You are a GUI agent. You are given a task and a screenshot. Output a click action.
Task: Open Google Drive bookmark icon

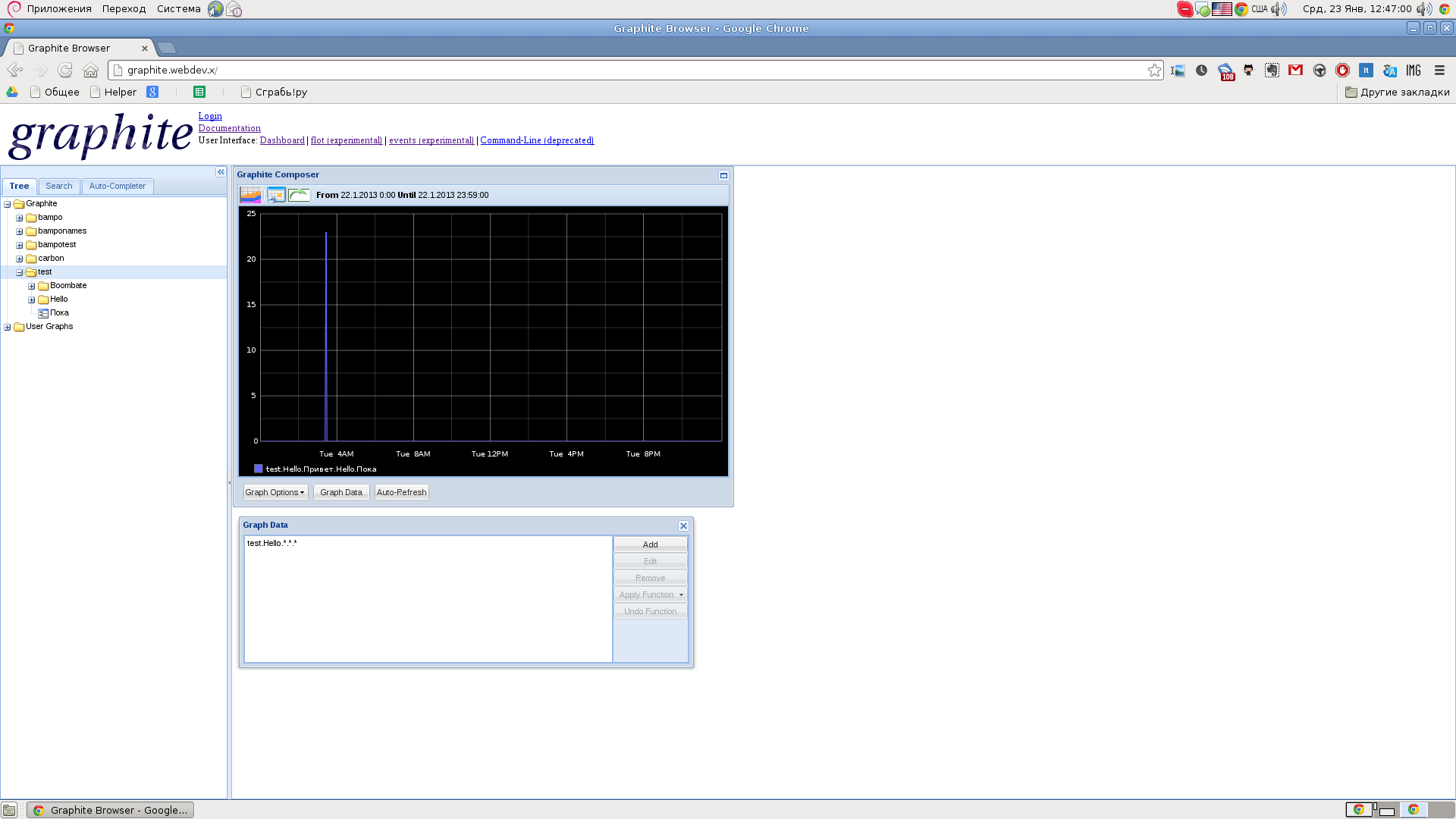pyautogui.click(x=12, y=92)
